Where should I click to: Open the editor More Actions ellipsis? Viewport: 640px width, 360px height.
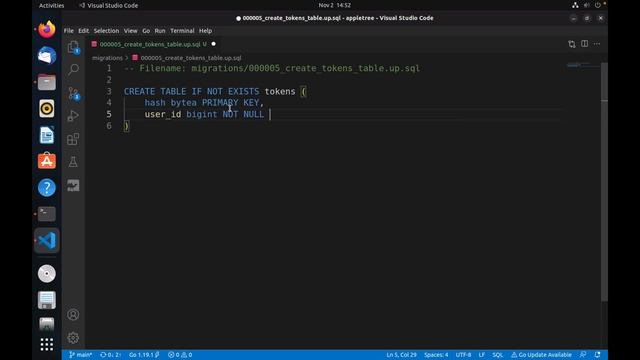(x=597, y=44)
